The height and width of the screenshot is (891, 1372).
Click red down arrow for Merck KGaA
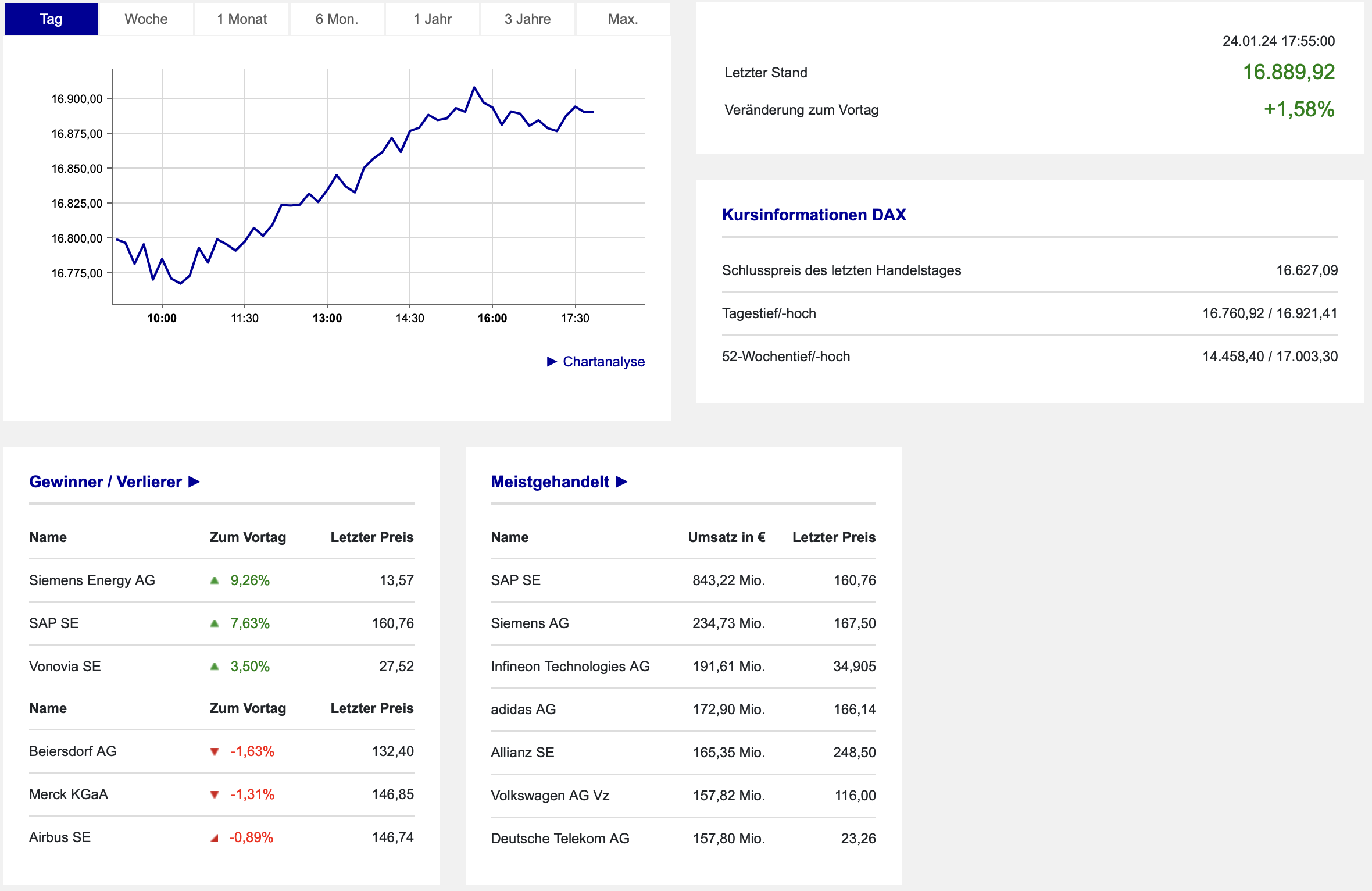pyautogui.click(x=215, y=794)
